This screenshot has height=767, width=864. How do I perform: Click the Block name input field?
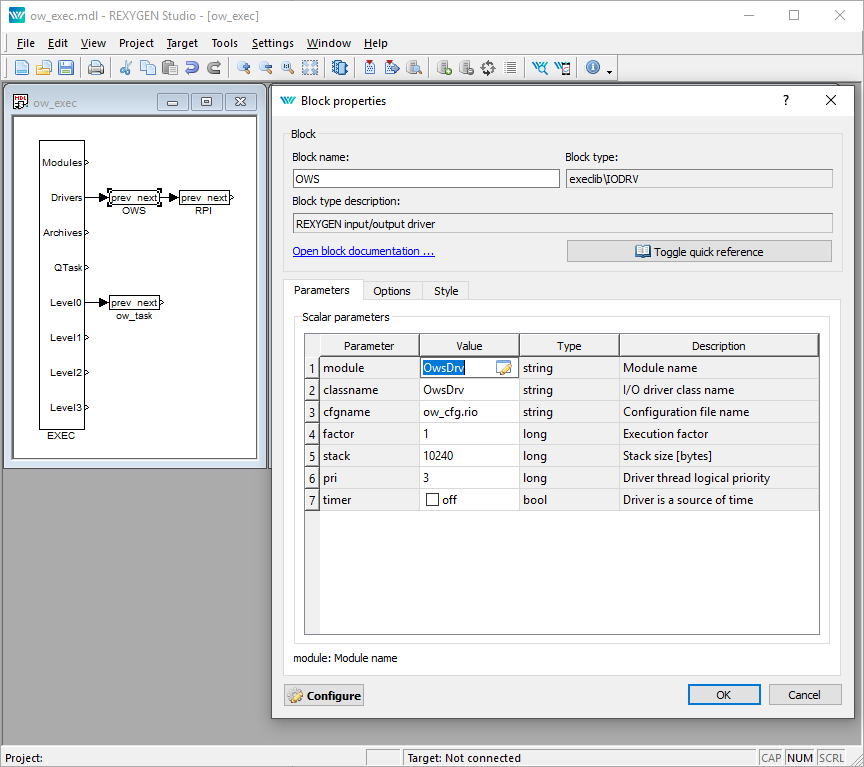tap(426, 179)
